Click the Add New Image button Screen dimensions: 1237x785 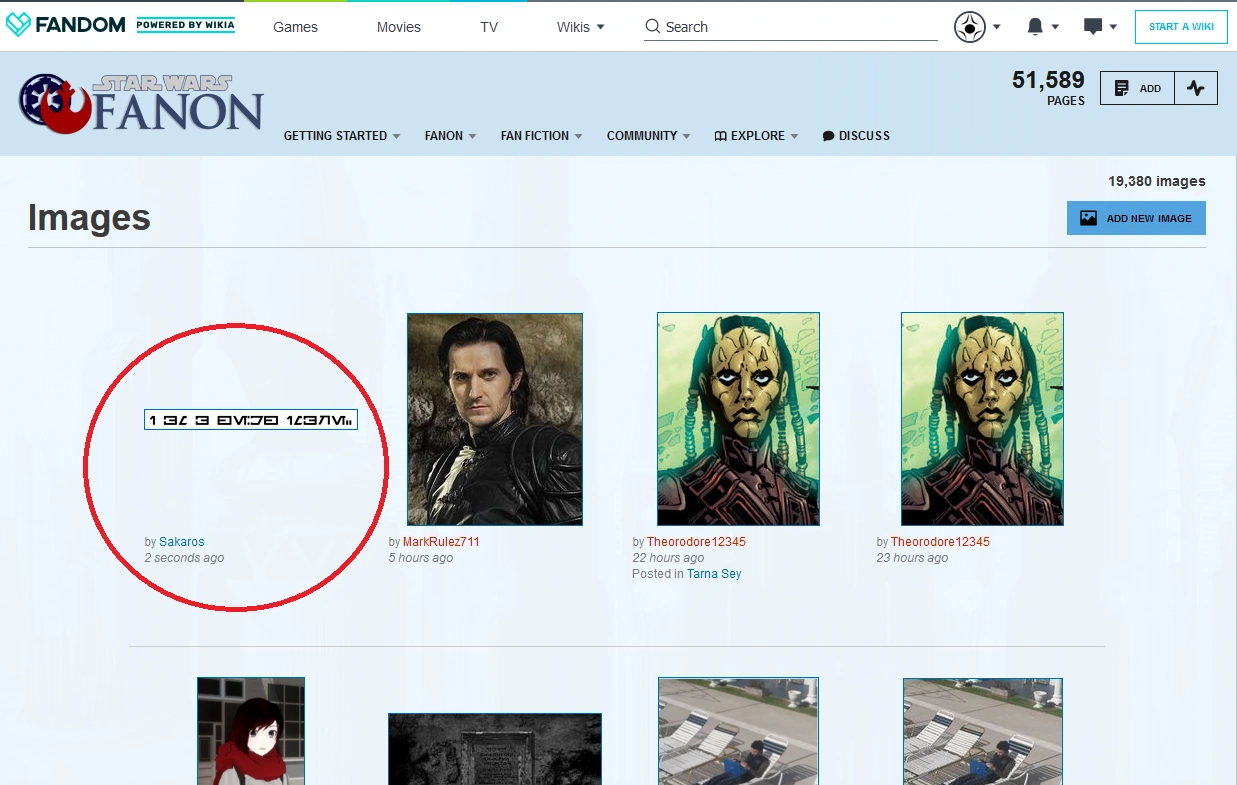(1136, 218)
